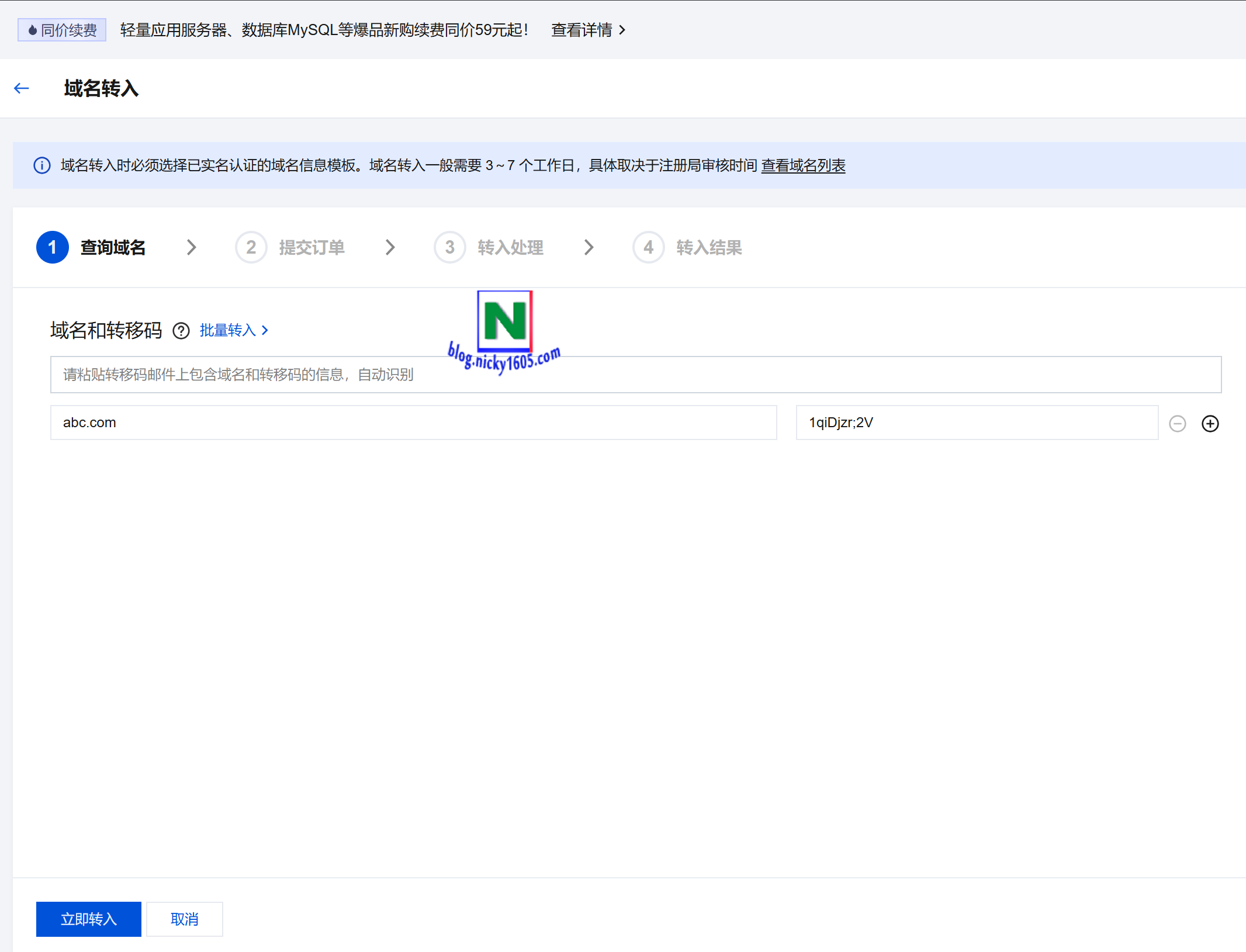1246x952 pixels.
Task: Remove row with the minus circle icon
Action: coord(1177,423)
